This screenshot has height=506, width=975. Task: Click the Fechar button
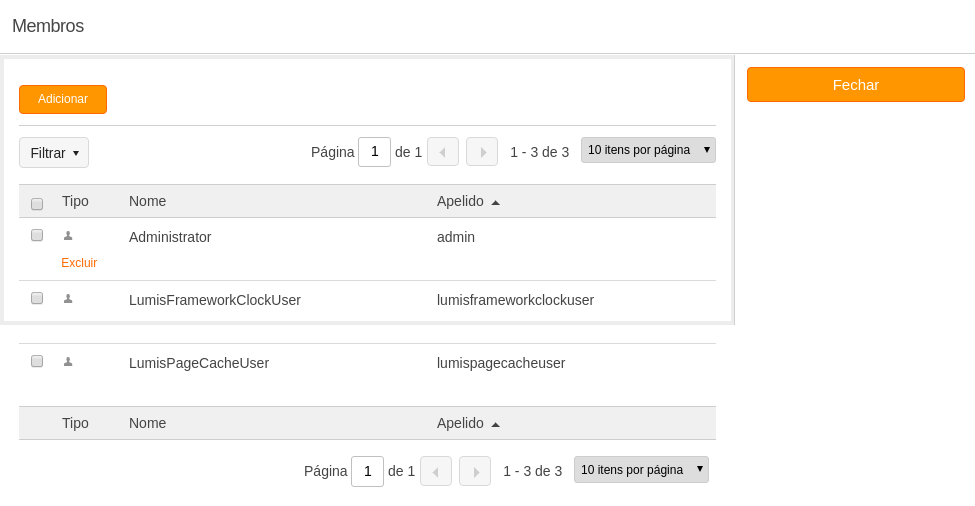click(856, 85)
